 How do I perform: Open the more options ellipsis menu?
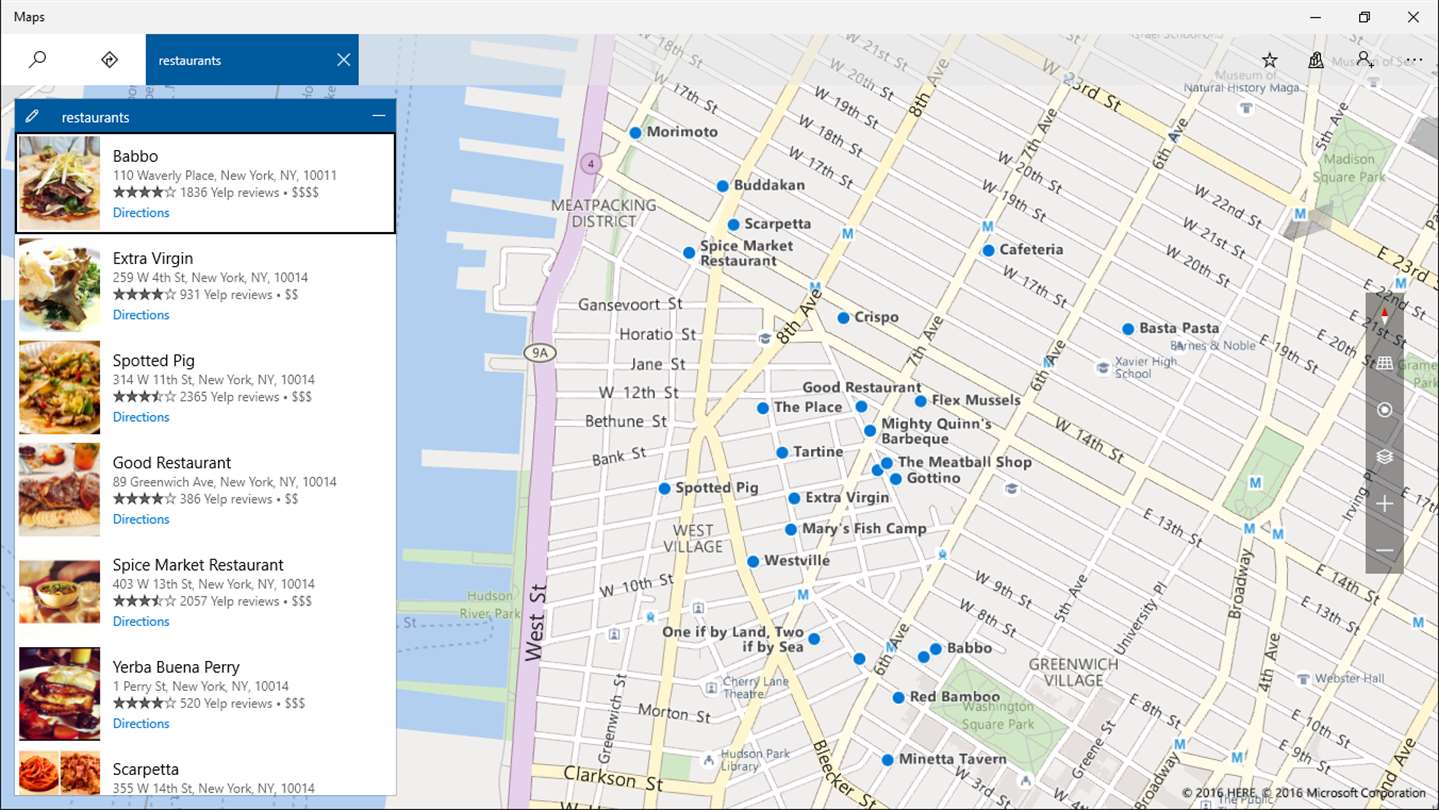[1413, 60]
